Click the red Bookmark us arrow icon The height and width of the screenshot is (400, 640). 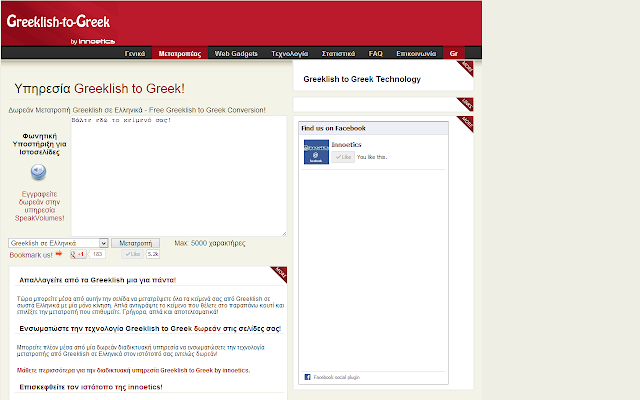[59, 254]
